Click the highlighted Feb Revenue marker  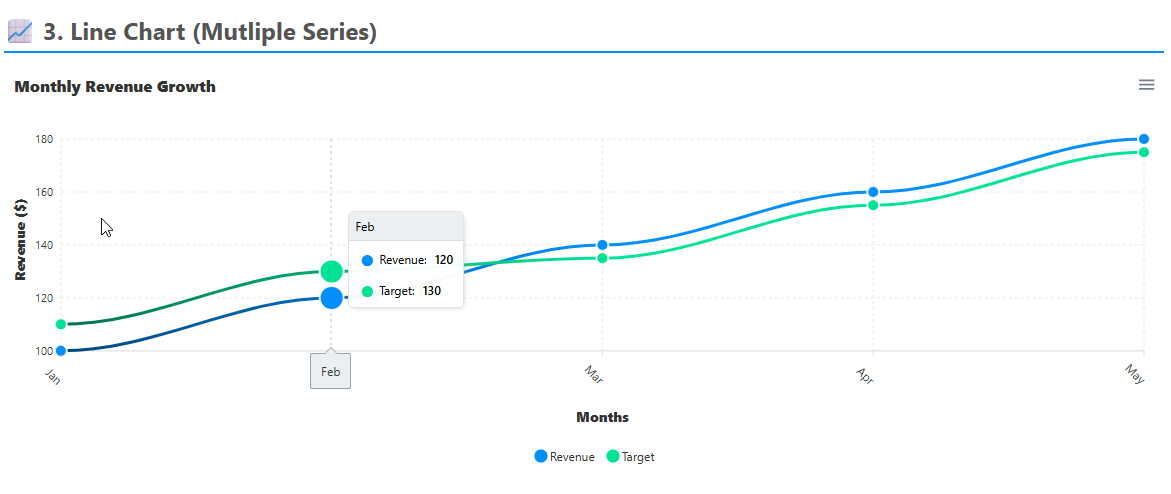332,297
